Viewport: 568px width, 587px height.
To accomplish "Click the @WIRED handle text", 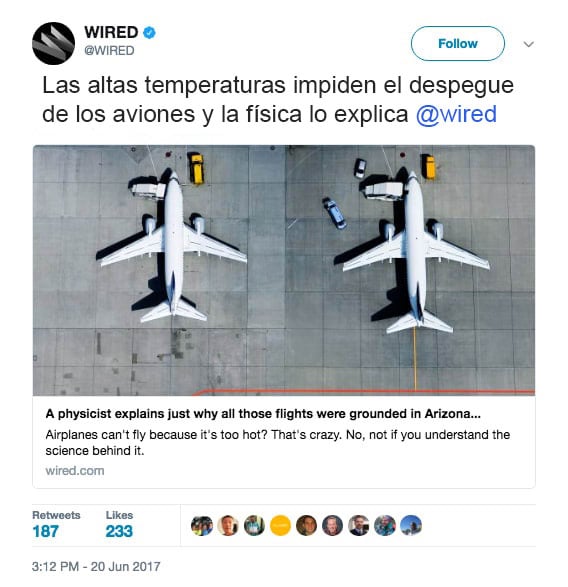I will click(x=109, y=51).
